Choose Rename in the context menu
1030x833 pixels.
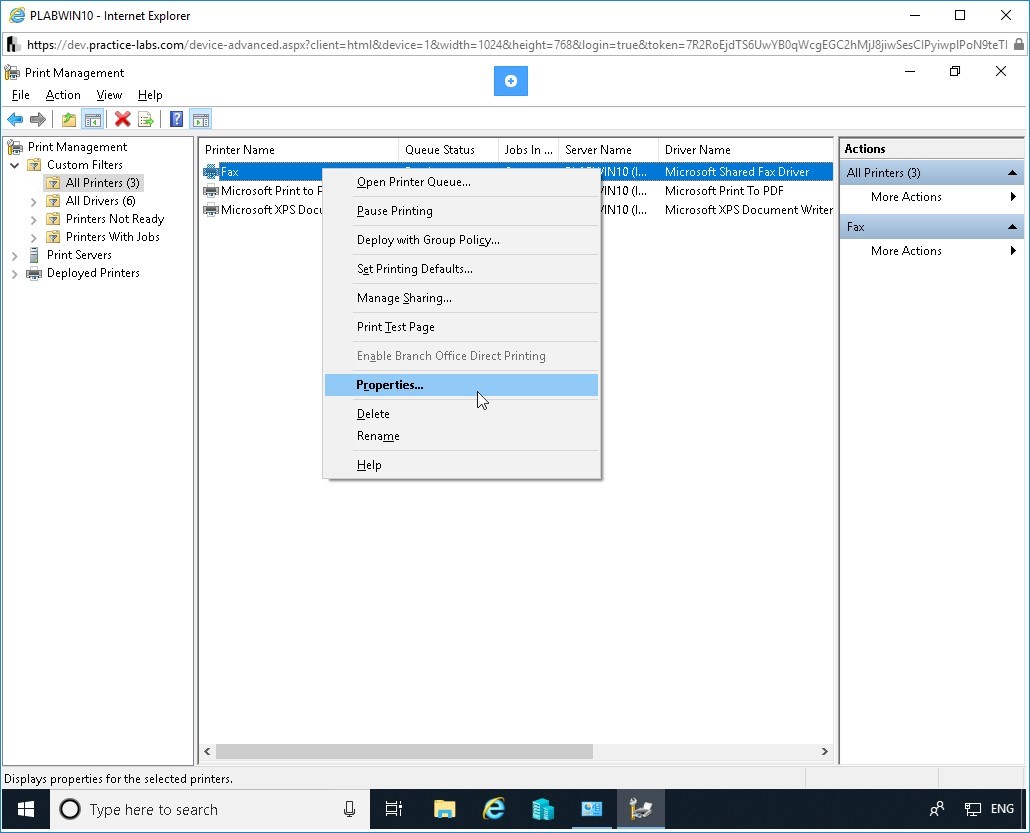click(461, 436)
